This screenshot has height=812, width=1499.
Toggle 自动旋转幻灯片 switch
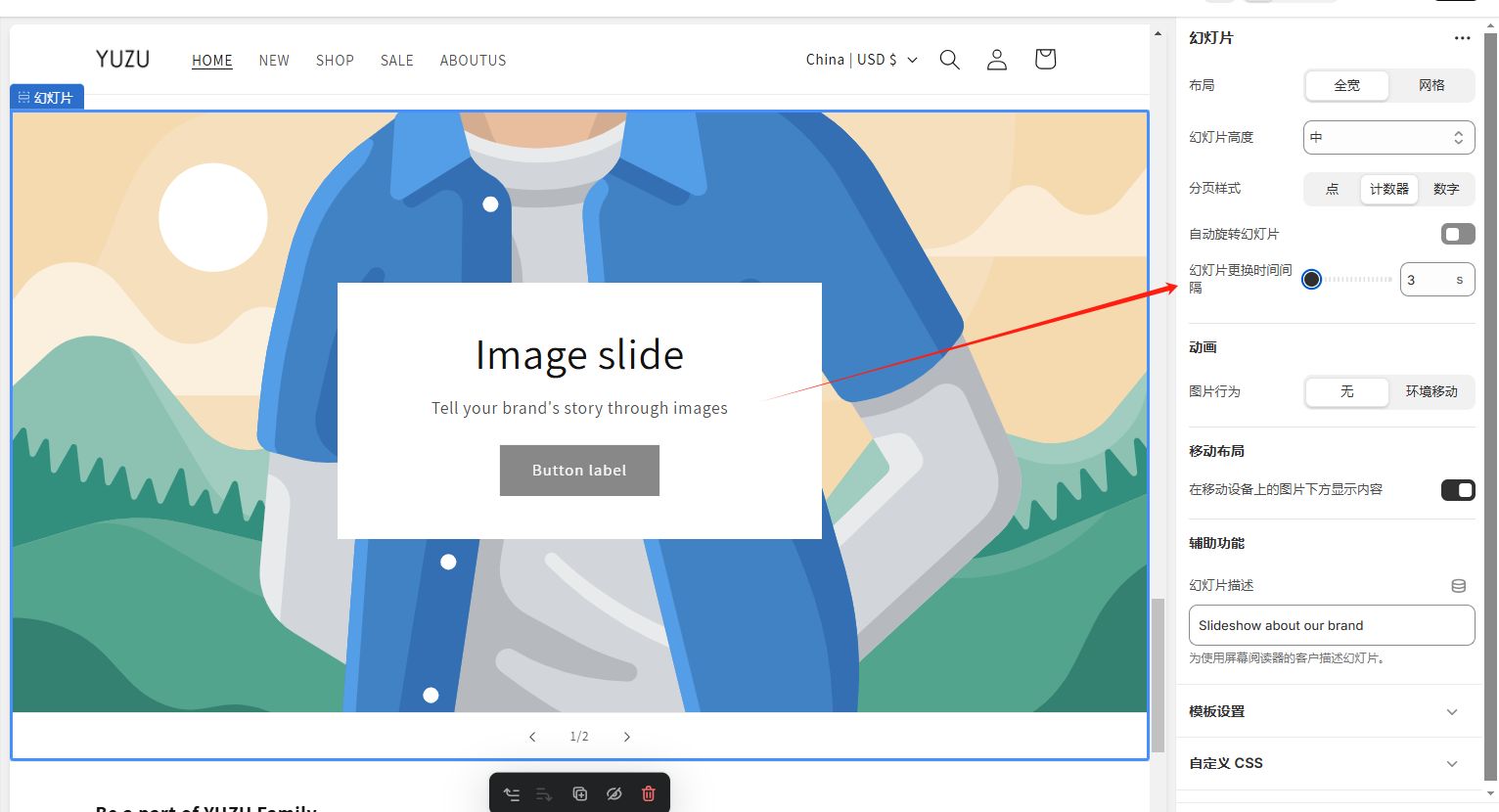pos(1458,234)
